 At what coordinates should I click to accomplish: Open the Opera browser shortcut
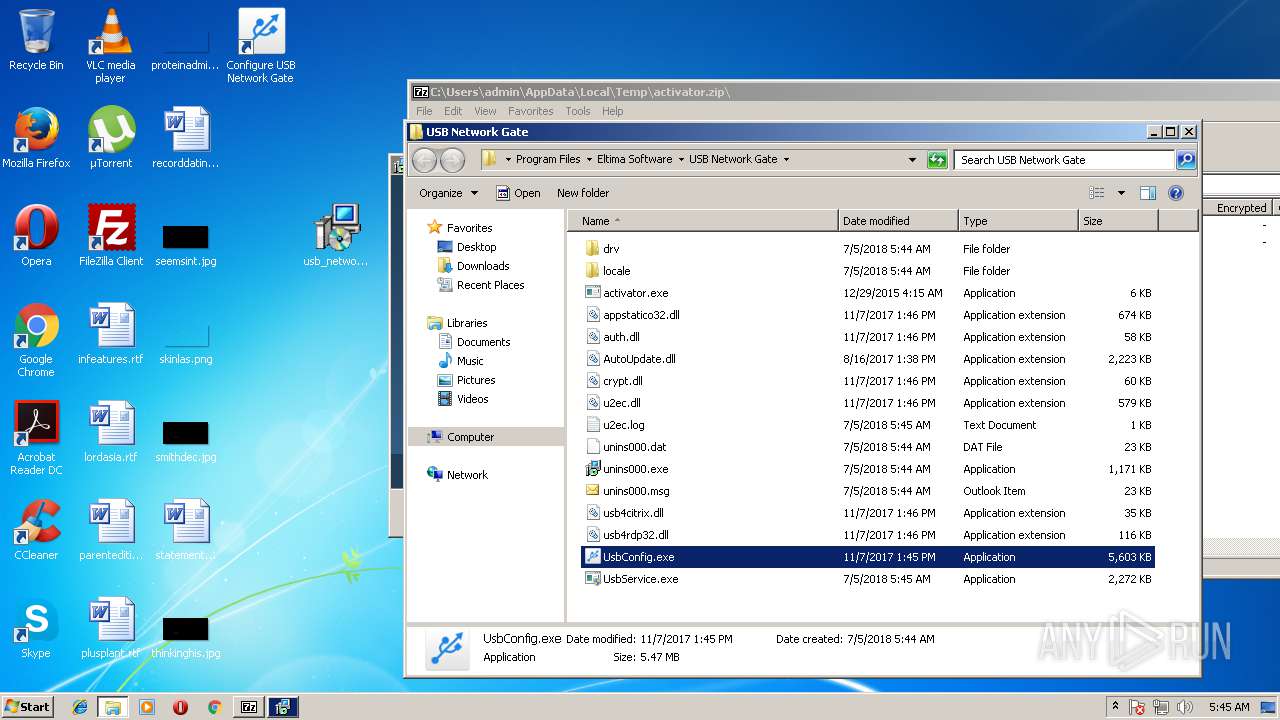(x=36, y=236)
